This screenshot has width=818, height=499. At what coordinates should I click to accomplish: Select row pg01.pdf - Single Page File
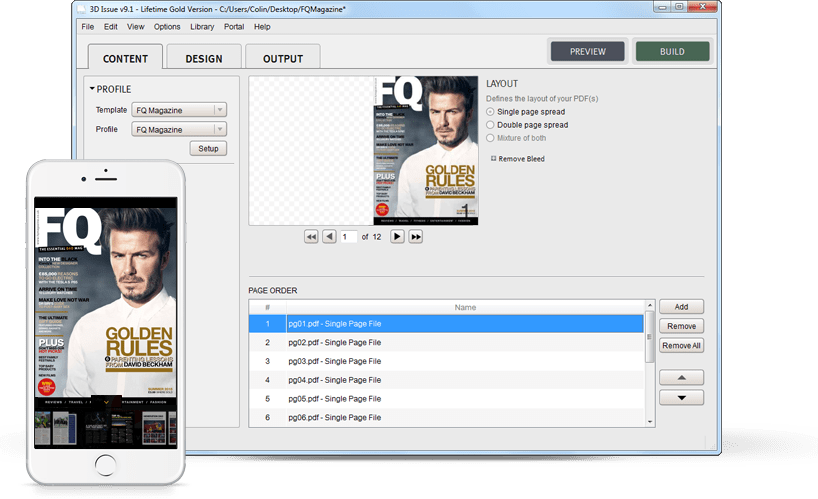tap(447, 324)
